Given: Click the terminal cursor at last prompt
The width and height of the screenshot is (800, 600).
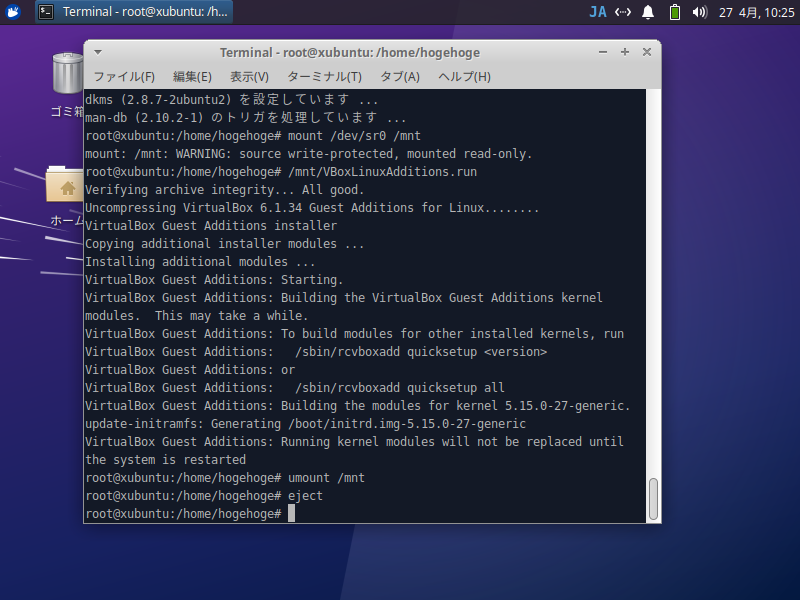Looking at the screenshot, I should tap(291, 514).
